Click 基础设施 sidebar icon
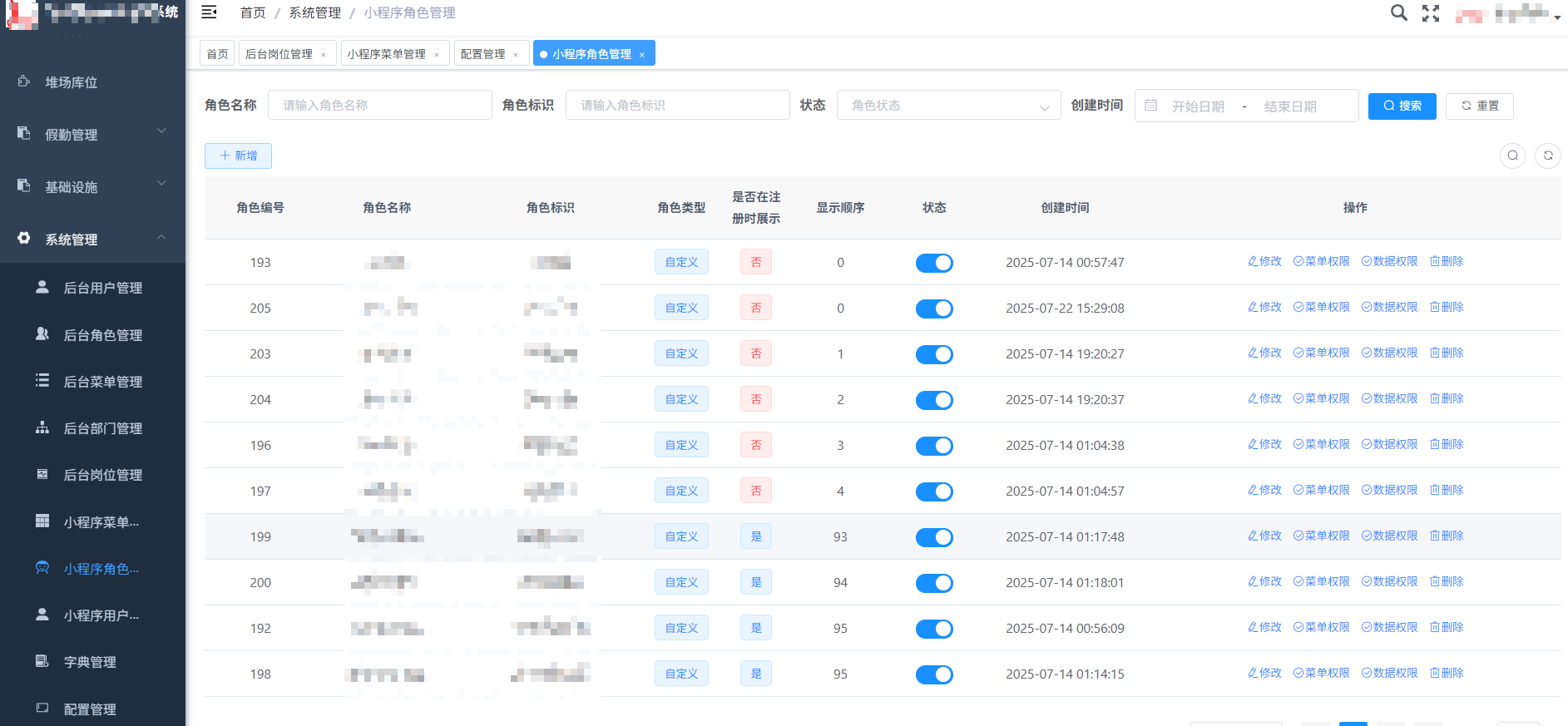 pos(24,185)
